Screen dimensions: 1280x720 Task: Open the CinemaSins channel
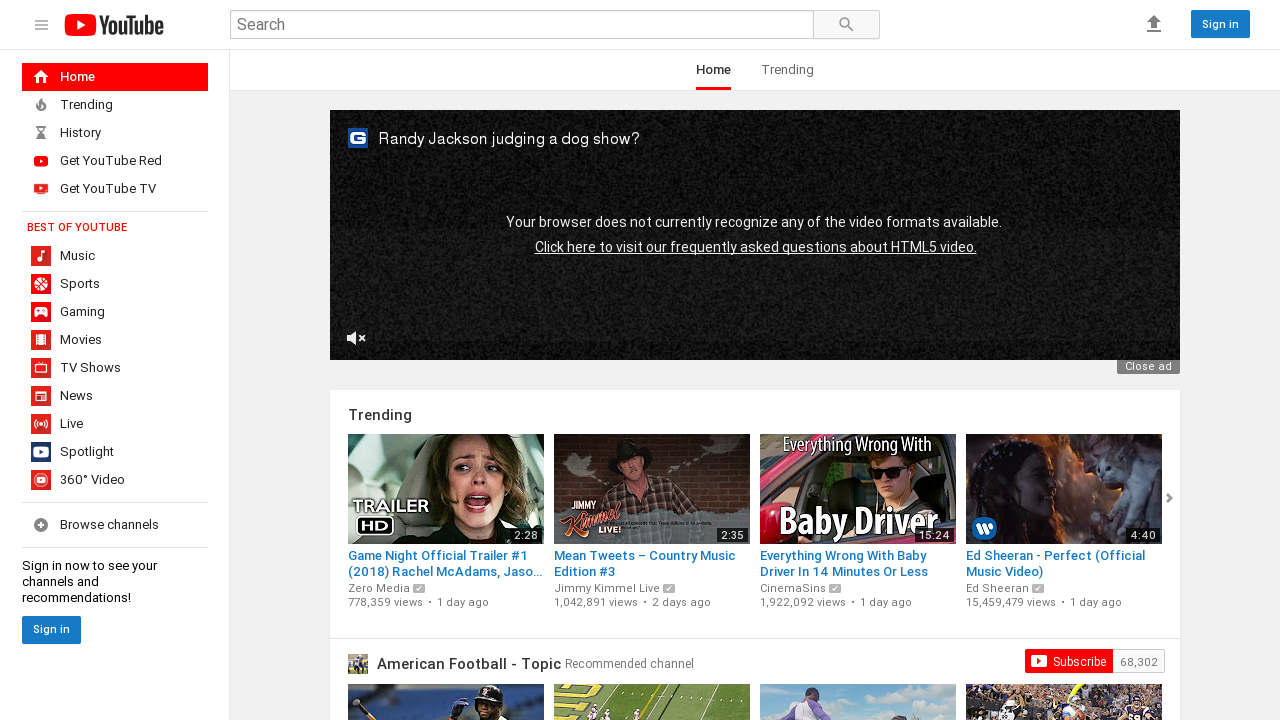[x=793, y=589]
